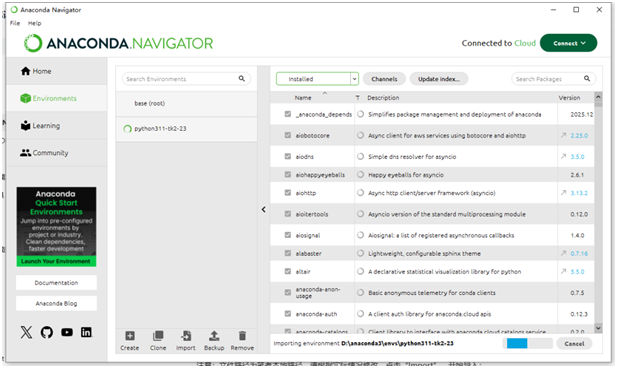Toggle the anaconda-auth package checkbox
Screen dimensions: 617x368
point(288,314)
